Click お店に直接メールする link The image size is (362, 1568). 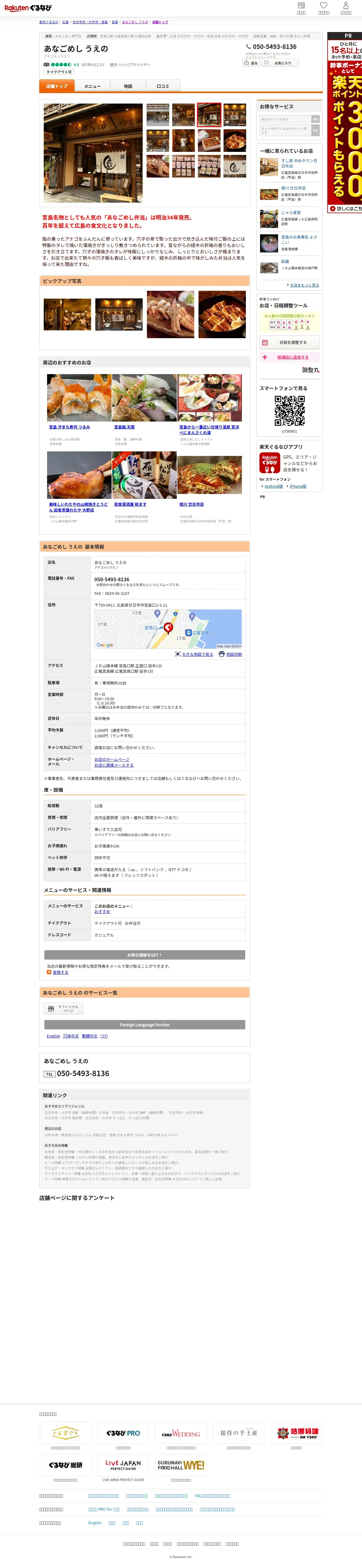click(x=114, y=765)
